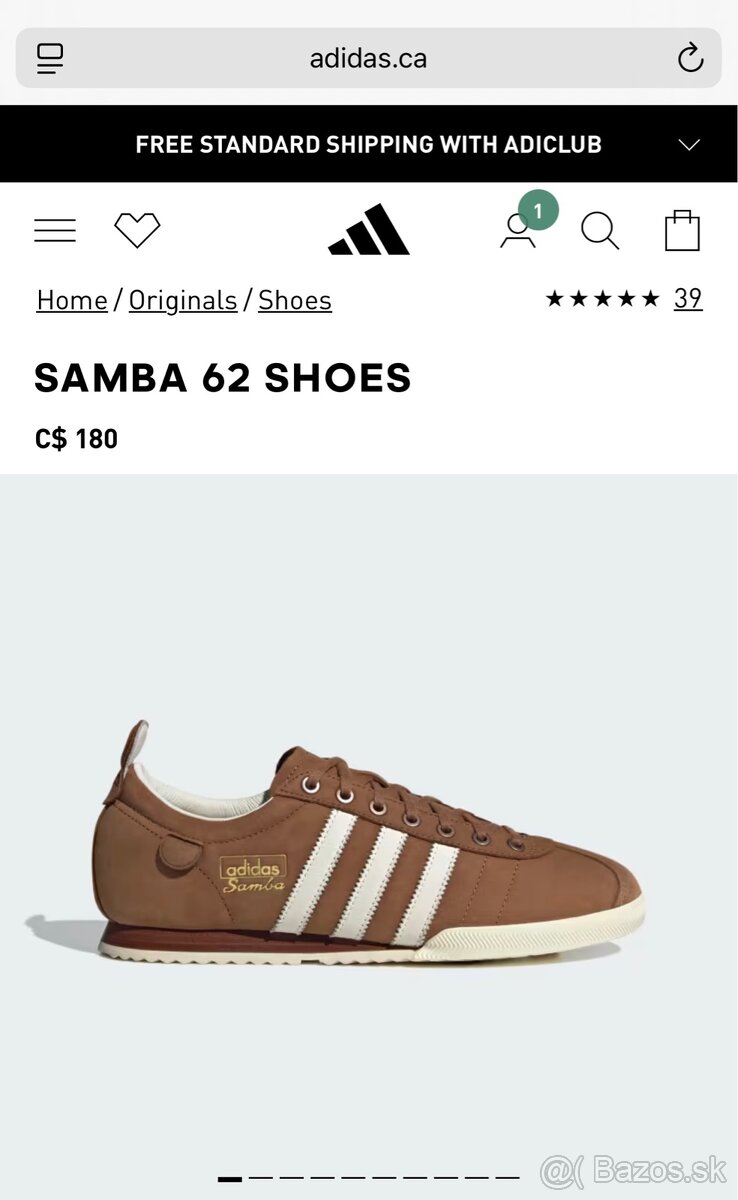Select the second image carousel indicator

pyautogui.click(x=260, y=1179)
